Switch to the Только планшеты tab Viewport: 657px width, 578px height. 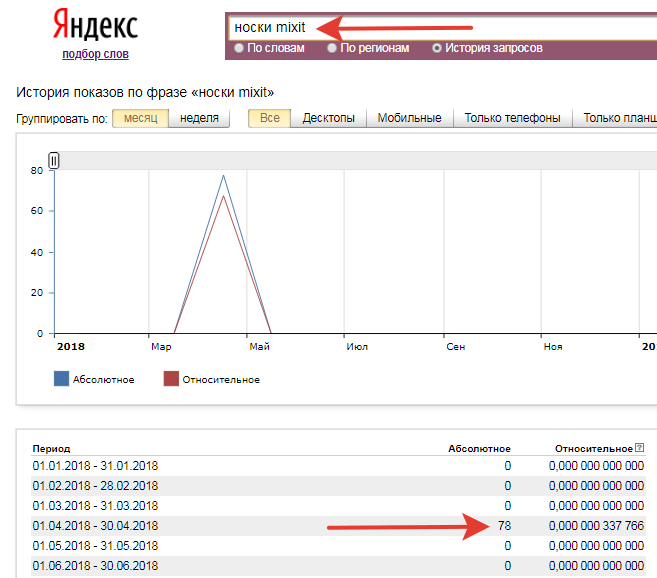(615, 118)
